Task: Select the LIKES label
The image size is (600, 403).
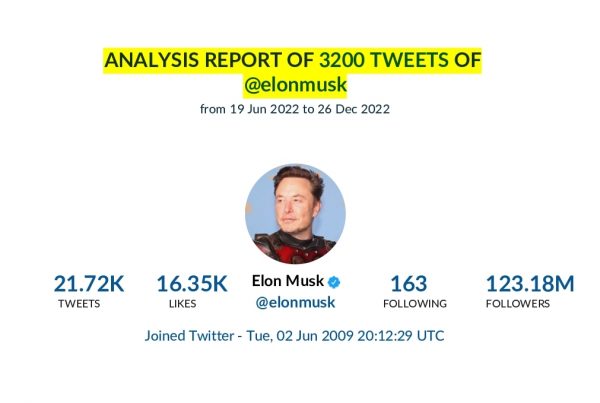Action: click(x=183, y=304)
